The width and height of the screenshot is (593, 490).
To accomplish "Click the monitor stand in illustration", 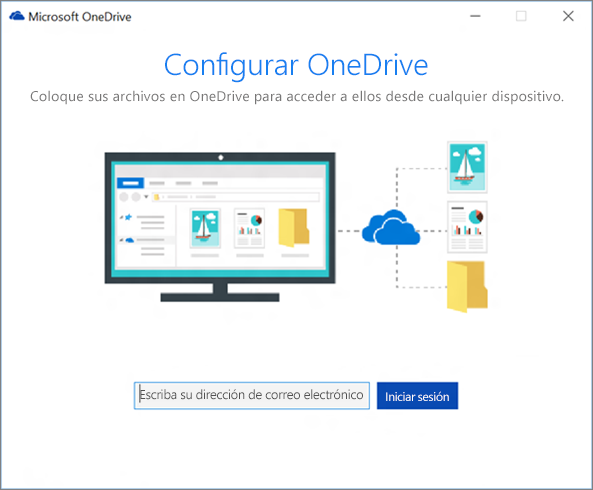I will (x=220, y=293).
